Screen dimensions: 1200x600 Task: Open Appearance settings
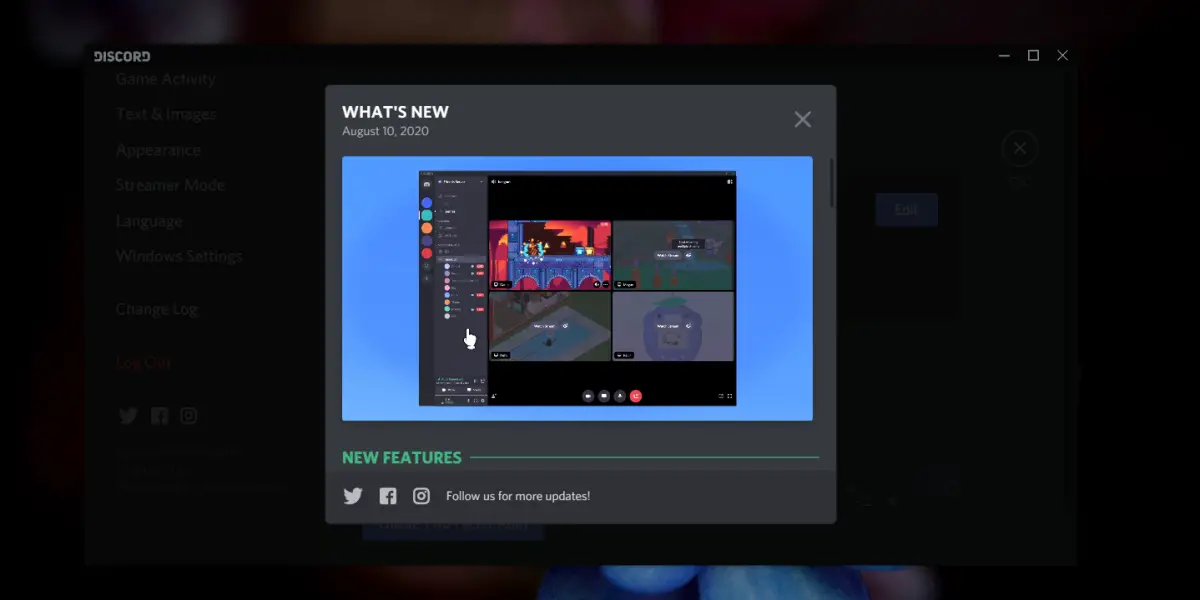pos(158,150)
